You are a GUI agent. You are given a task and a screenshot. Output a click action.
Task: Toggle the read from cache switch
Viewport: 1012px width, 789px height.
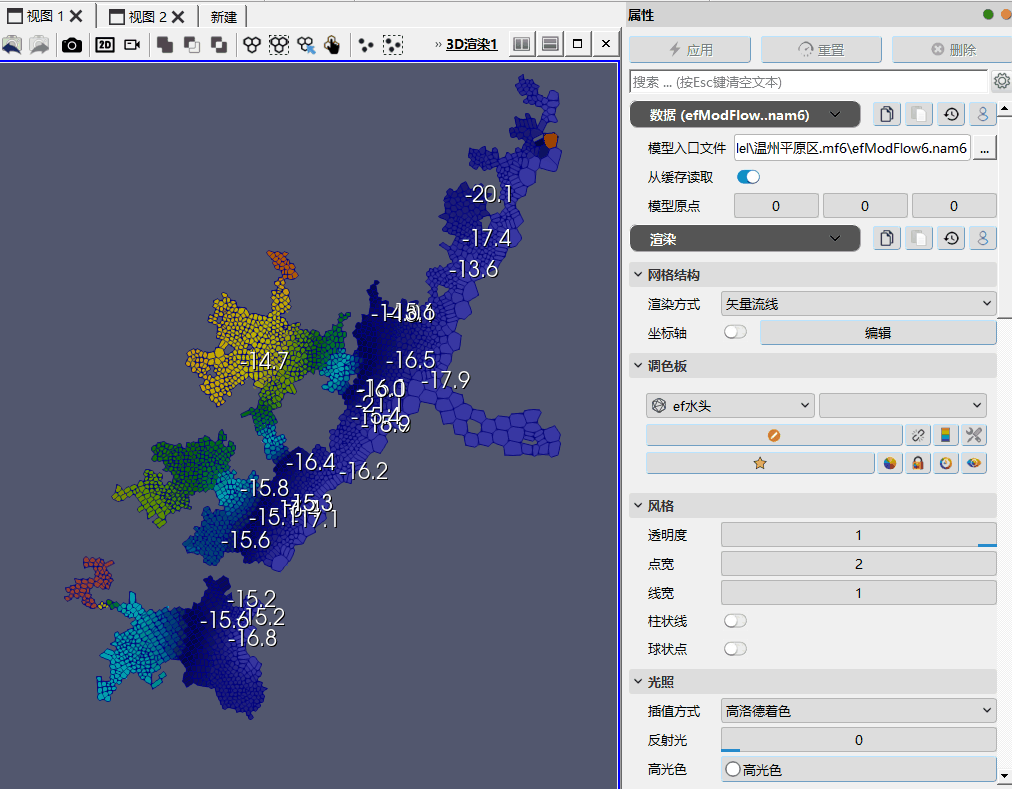click(748, 177)
